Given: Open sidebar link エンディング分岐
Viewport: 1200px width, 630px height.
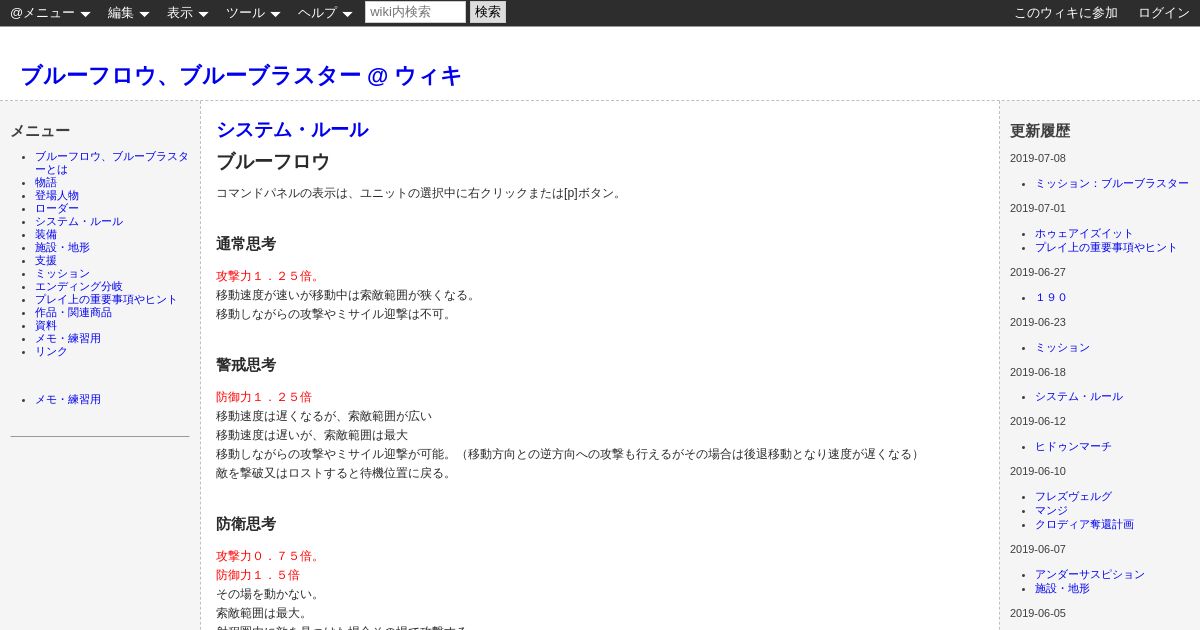Looking at the screenshot, I should [79, 287].
